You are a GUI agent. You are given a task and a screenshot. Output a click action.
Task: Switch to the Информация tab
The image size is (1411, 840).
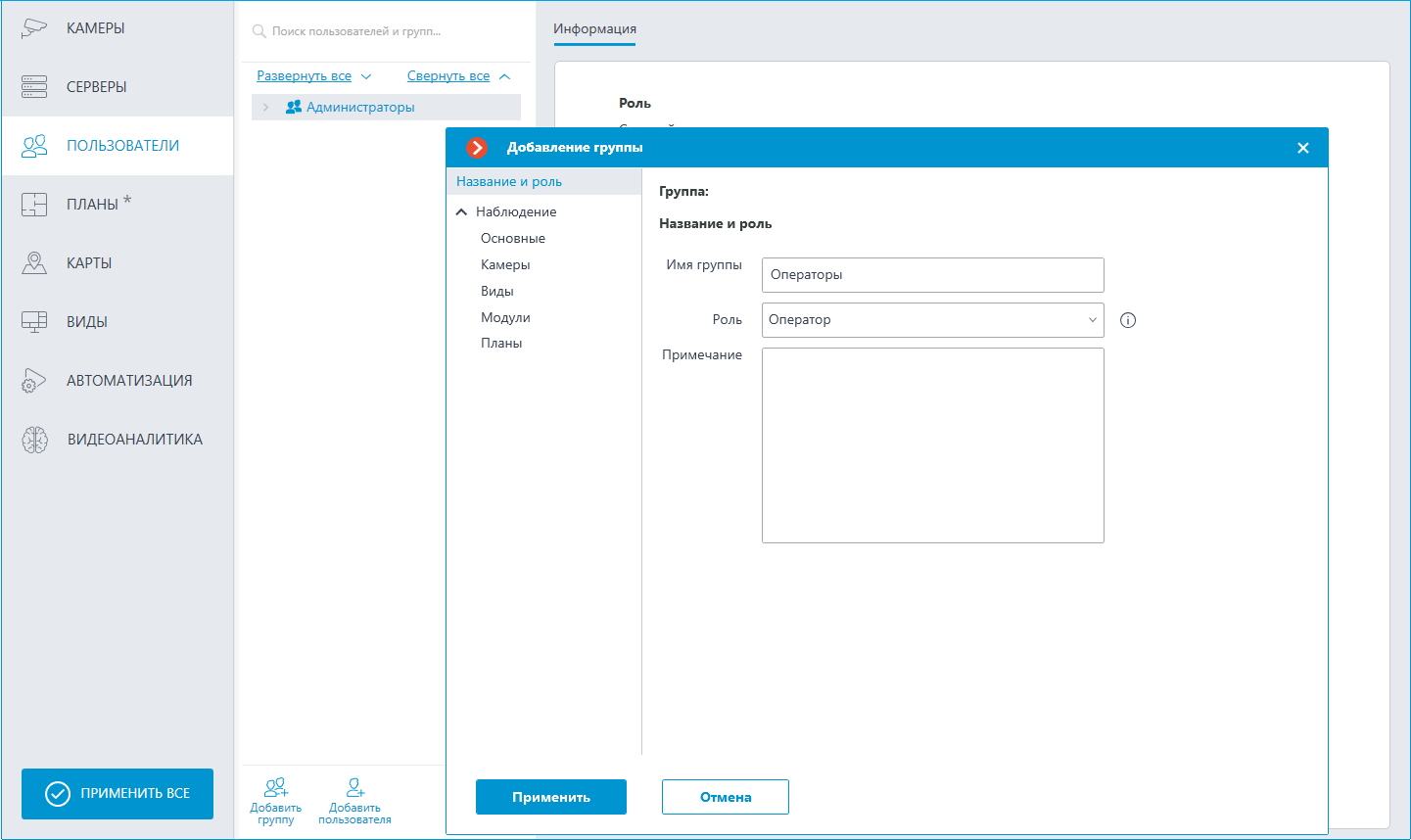click(x=594, y=29)
